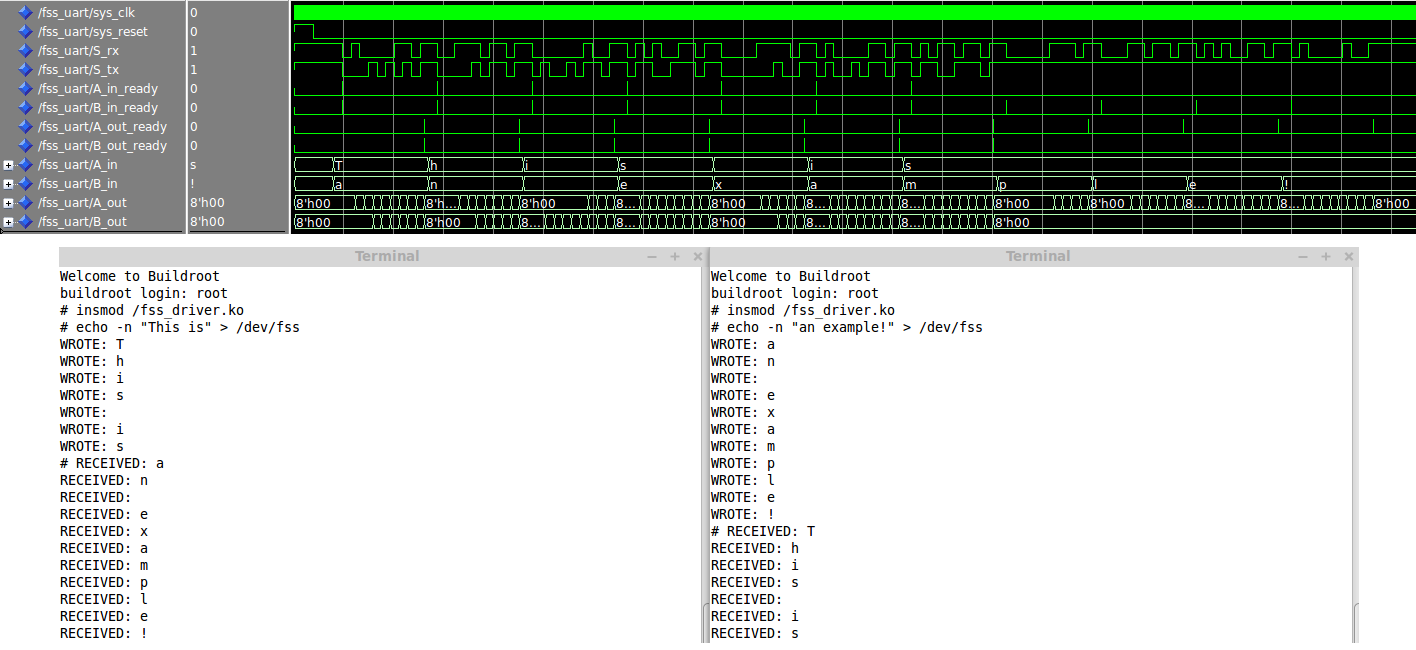The height and width of the screenshot is (650, 1416).
Task: Minimize the right Terminal window
Action: tap(1303, 257)
